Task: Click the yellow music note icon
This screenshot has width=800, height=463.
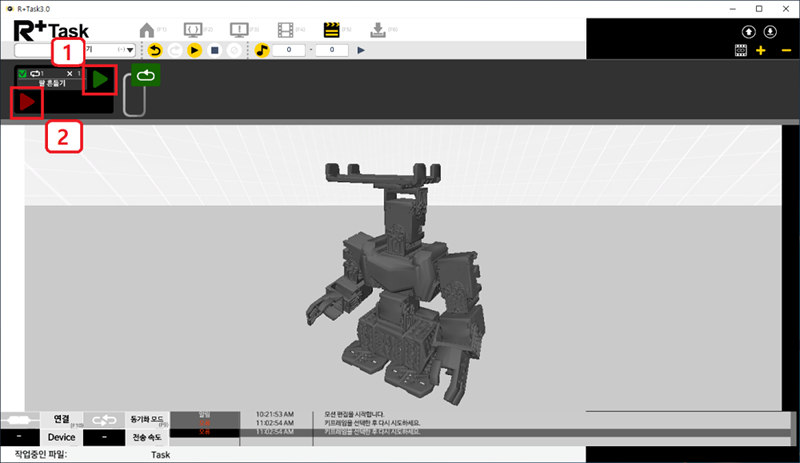Action: pos(262,49)
